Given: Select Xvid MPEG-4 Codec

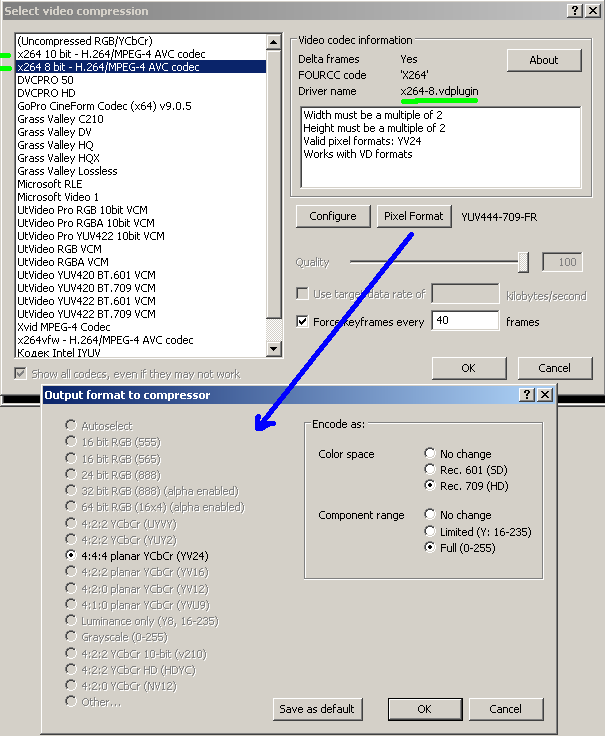Looking at the screenshot, I should tap(141, 327).
